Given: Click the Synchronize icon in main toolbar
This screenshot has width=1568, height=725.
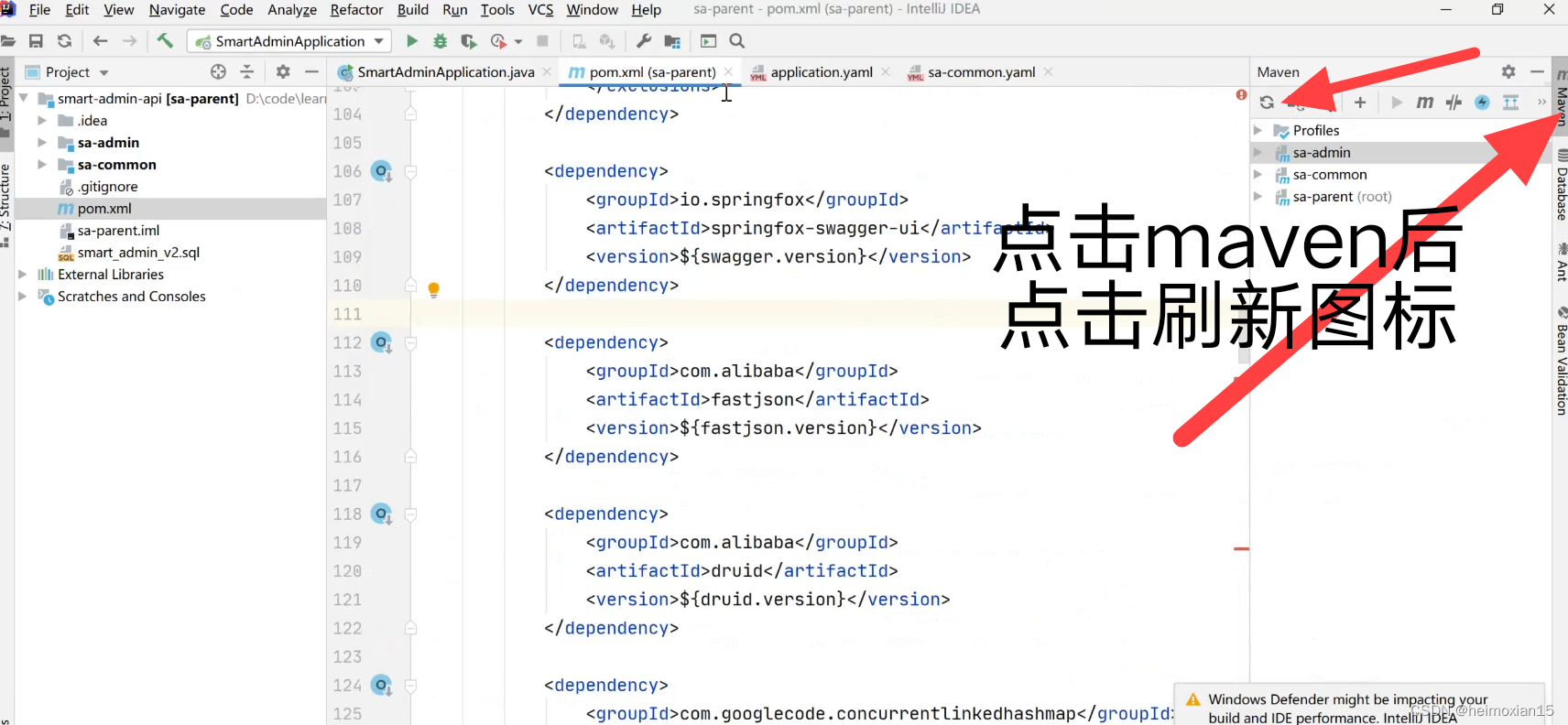Looking at the screenshot, I should (64, 41).
